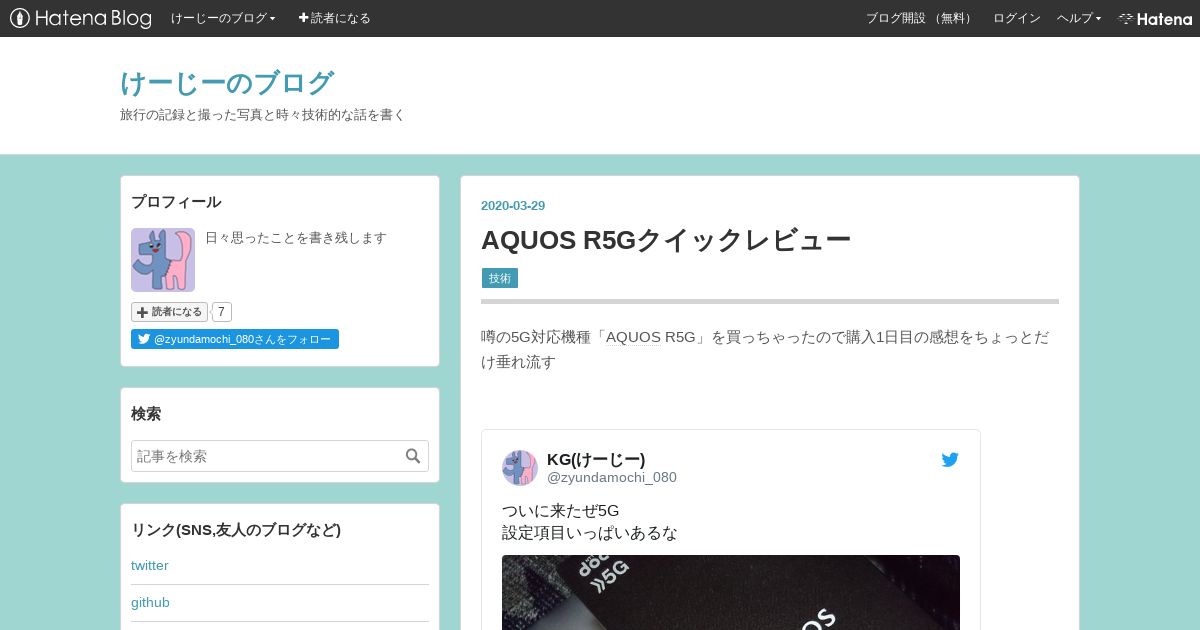Open the けーじーのブログ dropdown menu
The image size is (1200, 630).
click(x=223, y=18)
